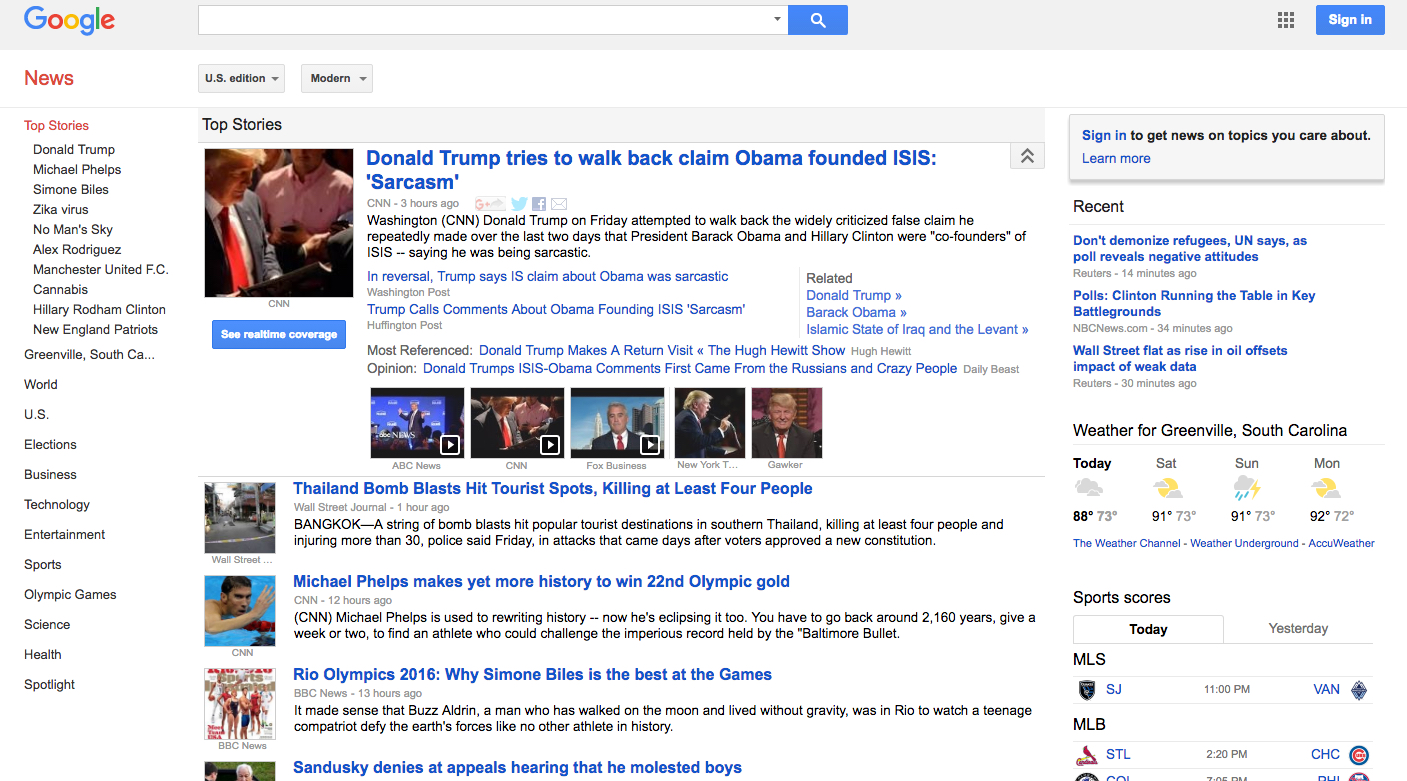Click Sunday's thunderstorm weather icon

pyautogui.click(x=1247, y=488)
